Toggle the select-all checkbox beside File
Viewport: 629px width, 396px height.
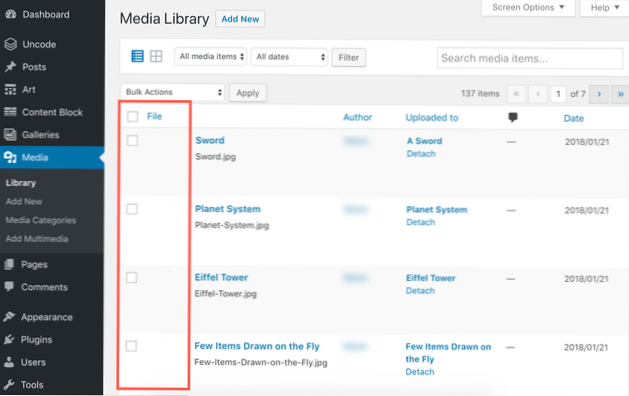pos(132,117)
